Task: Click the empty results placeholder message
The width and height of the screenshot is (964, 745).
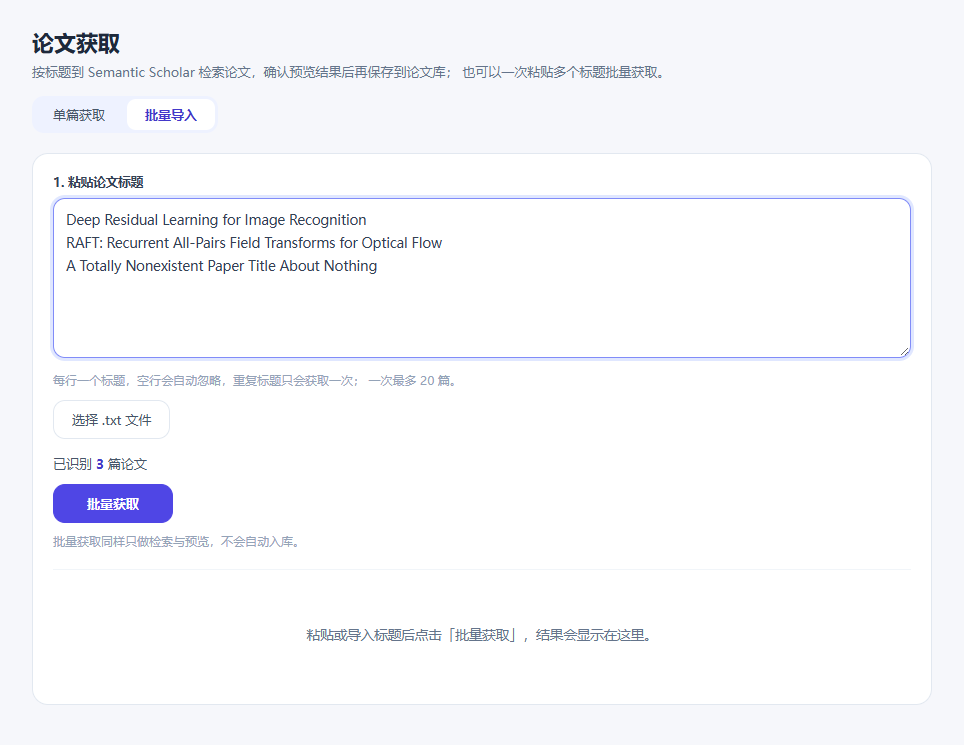Action: click(x=479, y=635)
